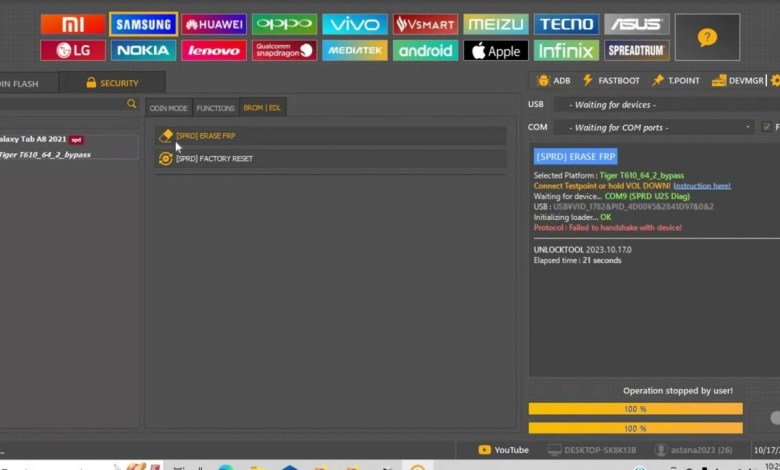The height and width of the screenshot is (470, 780).
Task: Click the DESKTOP-SK8K13B computer name
Action: point(592,450)
